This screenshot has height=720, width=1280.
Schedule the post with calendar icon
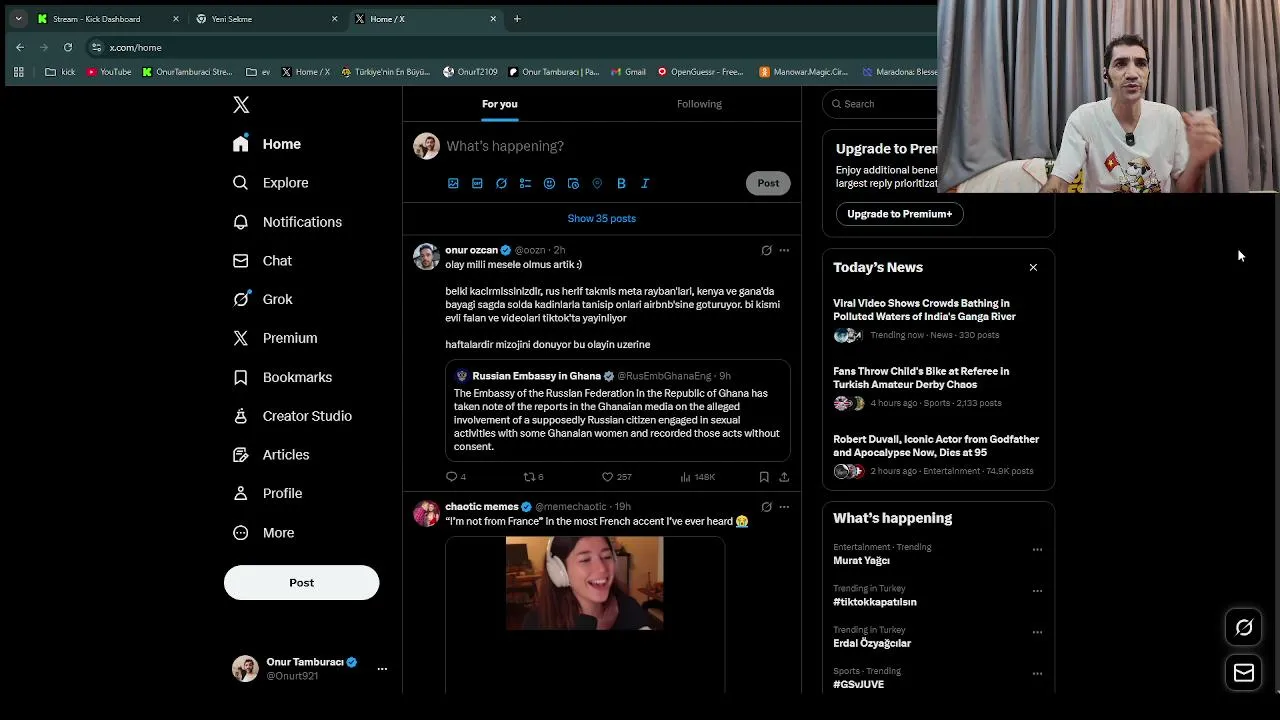point(573,183)
